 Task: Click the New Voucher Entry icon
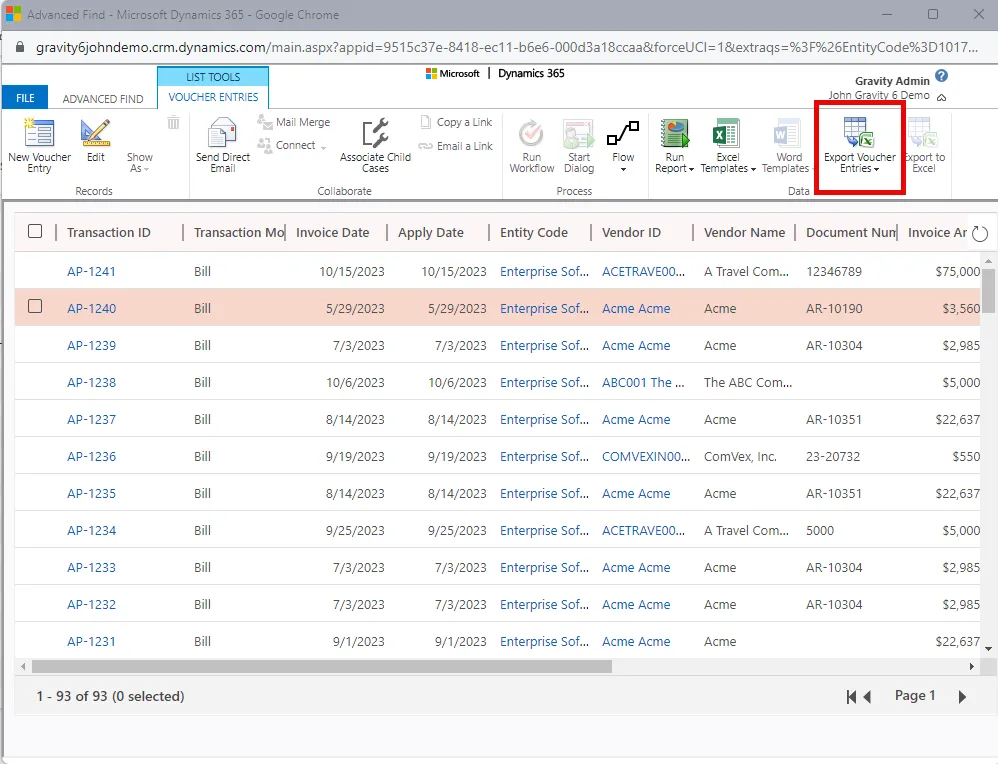(39, 132)
